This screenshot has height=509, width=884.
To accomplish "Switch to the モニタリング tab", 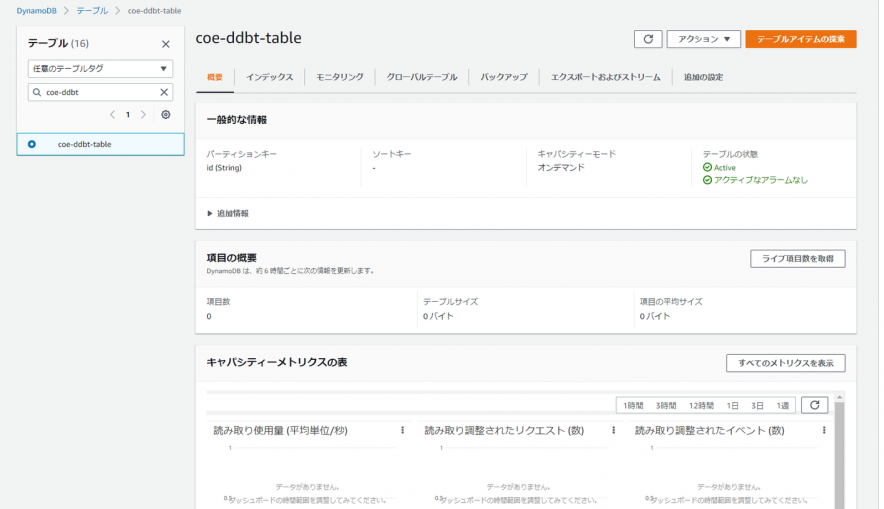I will click(340, 77).
